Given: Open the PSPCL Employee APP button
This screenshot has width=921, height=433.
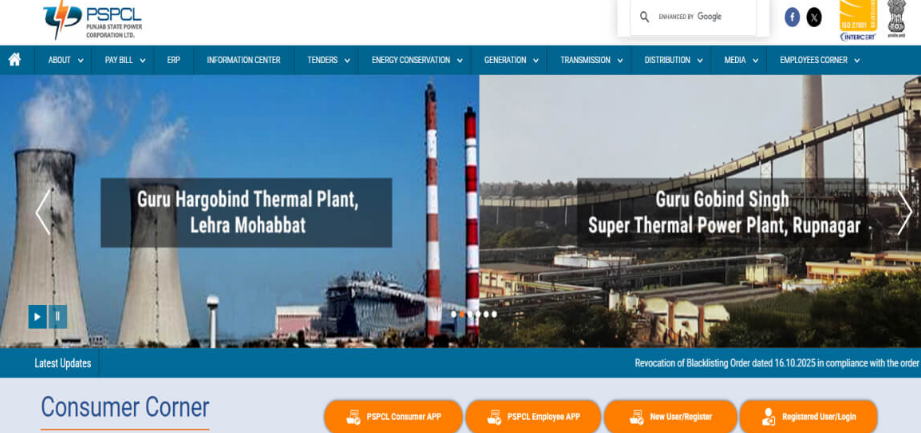Looking at the screenshot, I should pyautogui.click(x=533, y=417).
